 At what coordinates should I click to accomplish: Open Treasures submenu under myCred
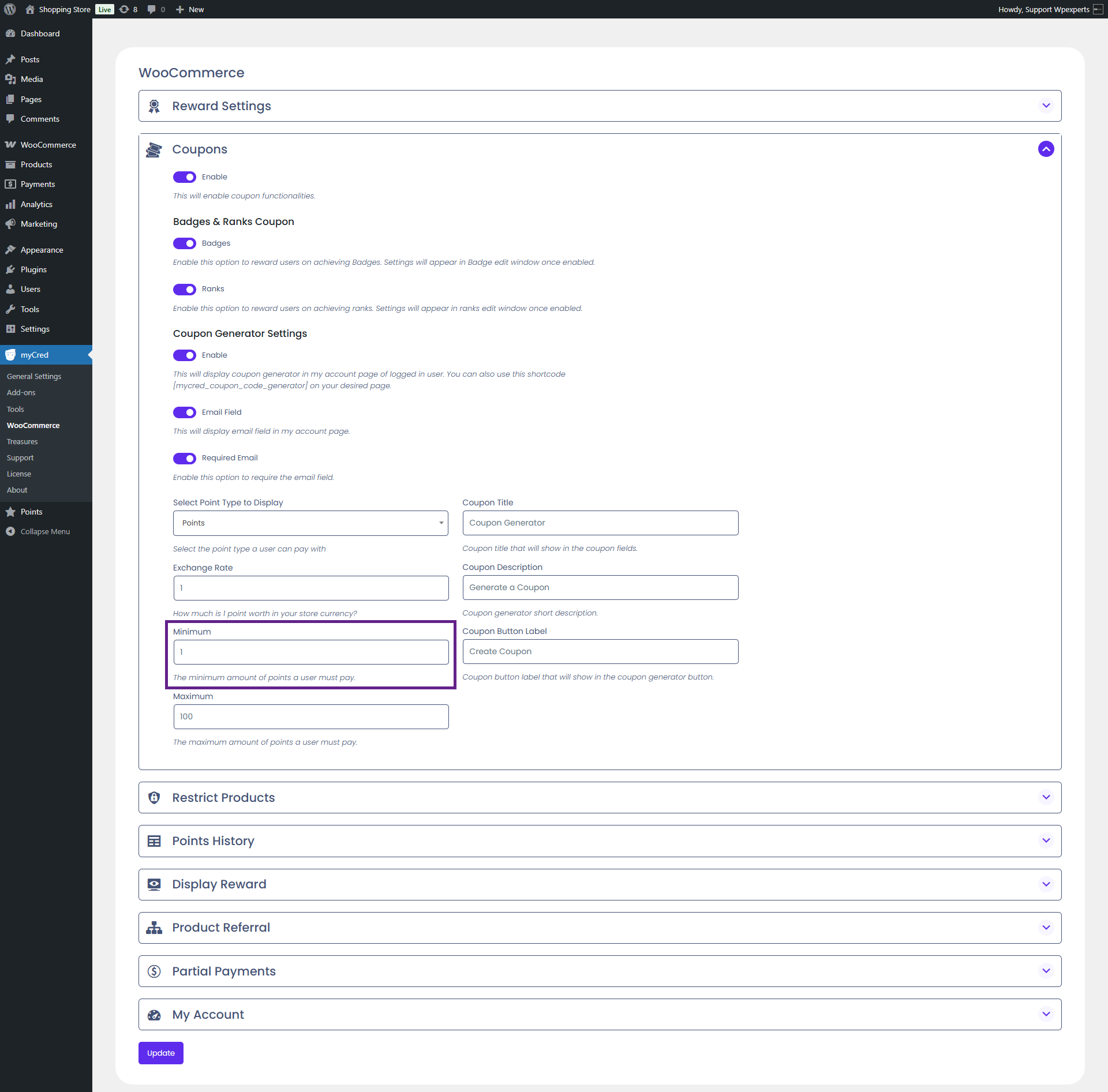(22, 441)
